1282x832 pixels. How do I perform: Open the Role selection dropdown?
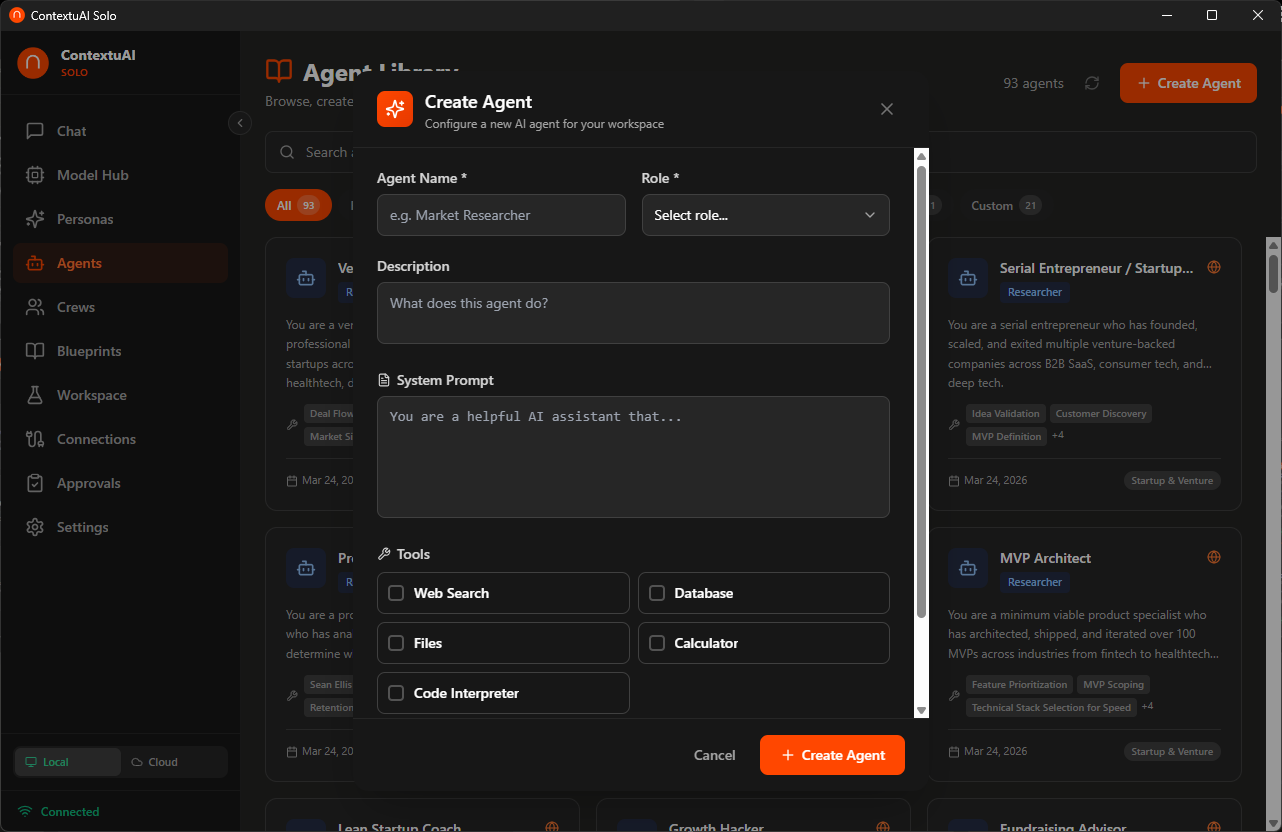[765, 215]
